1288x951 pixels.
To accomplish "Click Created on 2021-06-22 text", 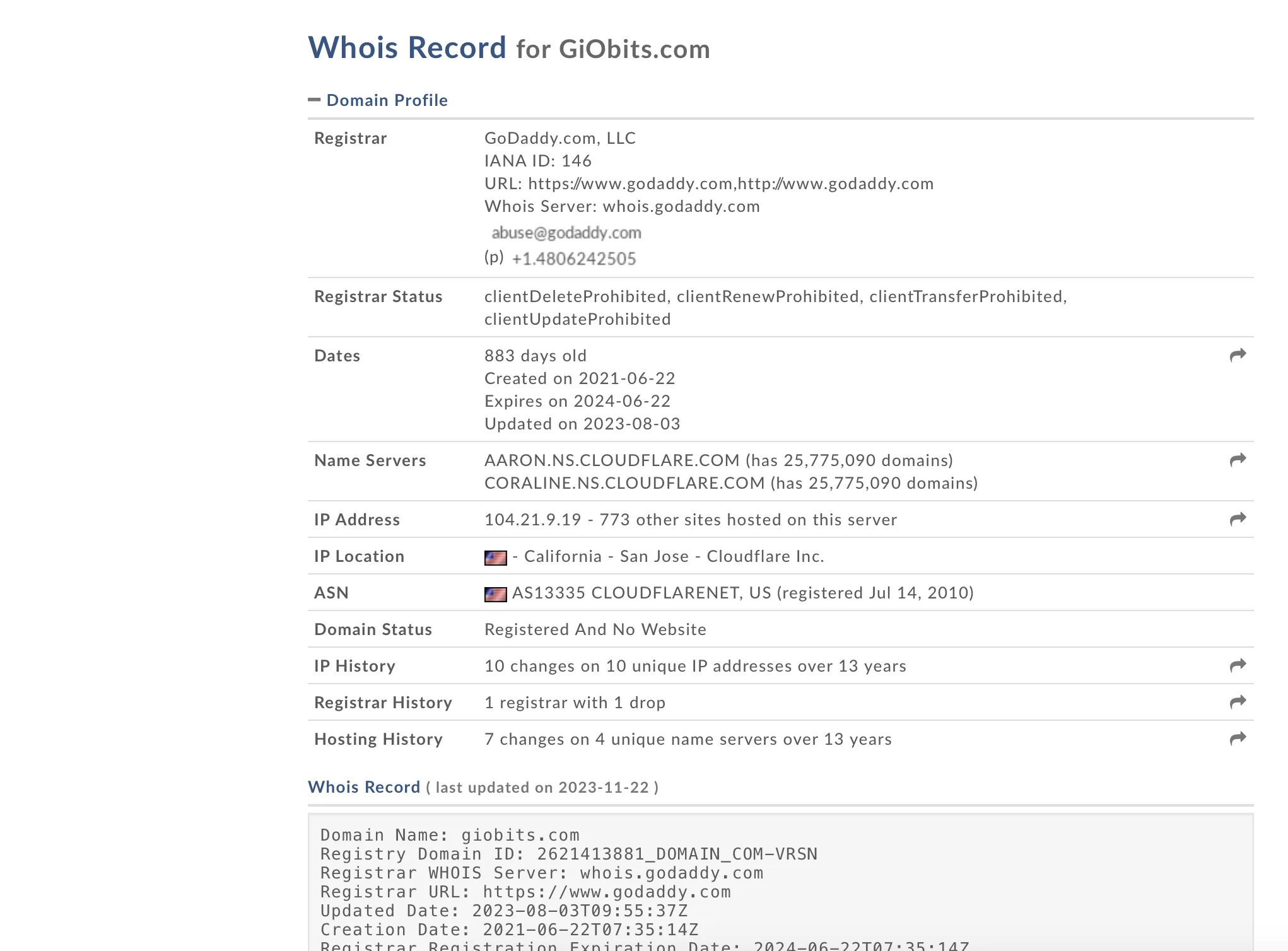I will (580, 378).
